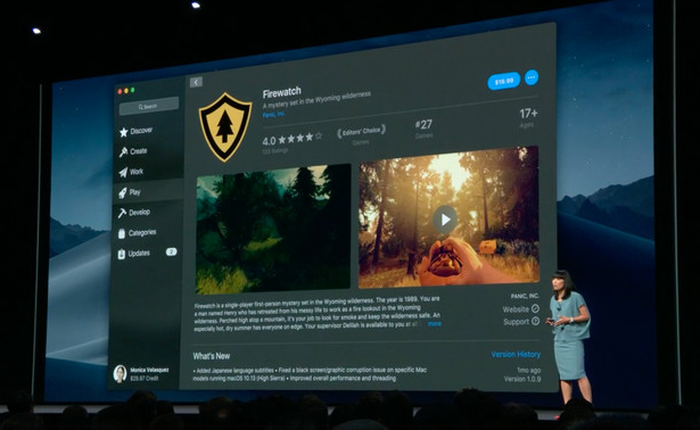Click the 4.0 star rating
This screenshot has height=430, width=700.
click(292, 140)
